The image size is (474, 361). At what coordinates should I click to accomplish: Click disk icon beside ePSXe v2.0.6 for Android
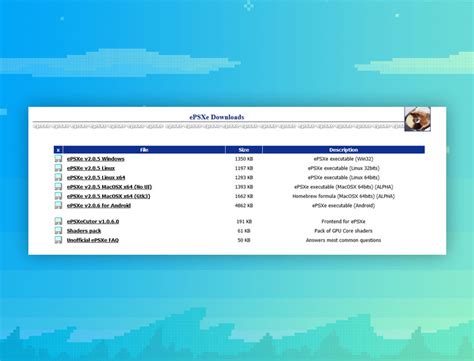tap(58, 205)
